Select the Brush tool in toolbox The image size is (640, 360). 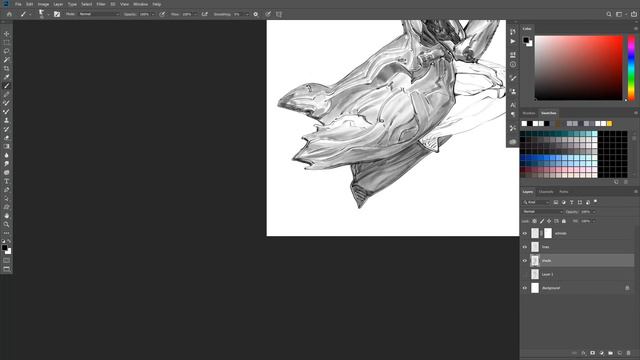[7, 86]
